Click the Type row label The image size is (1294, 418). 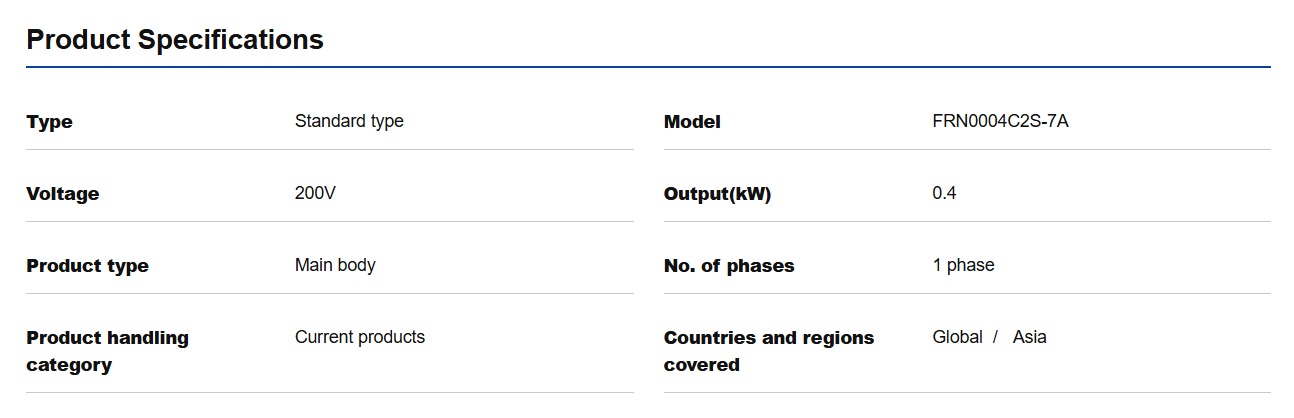tap(49, 122)
